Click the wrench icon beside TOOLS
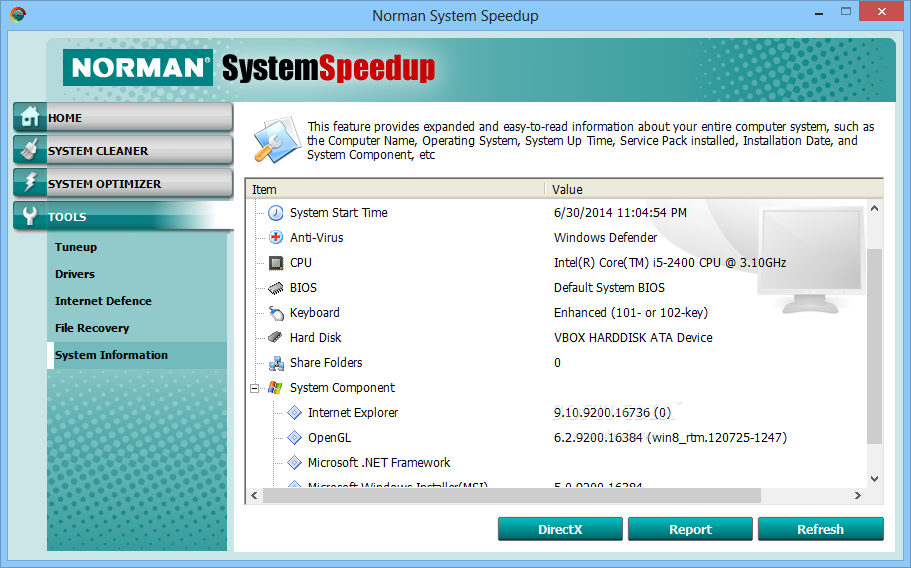The width and height of the screenshot is (911, 568). [x=29, y=215]
